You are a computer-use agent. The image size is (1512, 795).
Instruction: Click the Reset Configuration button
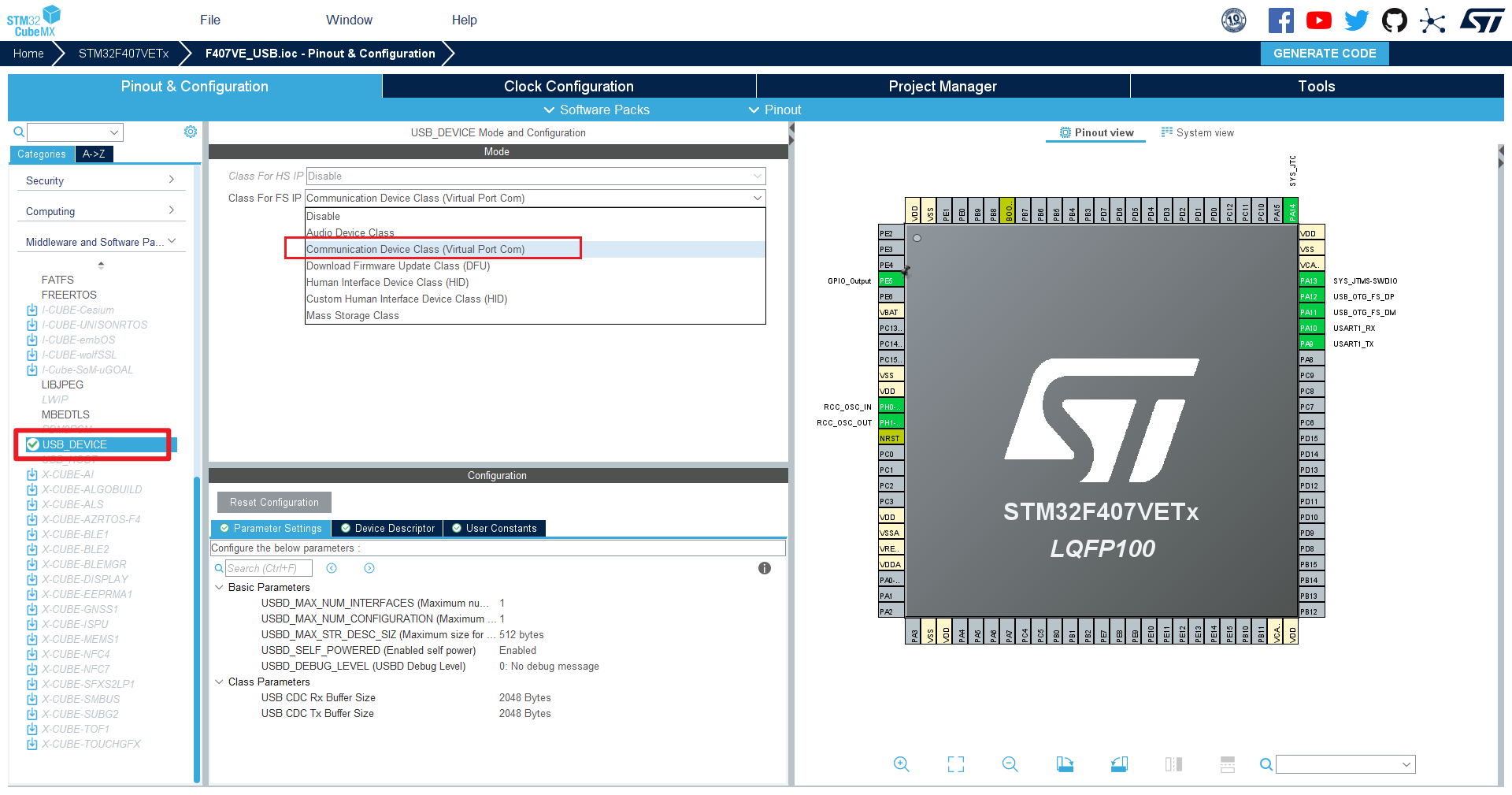[274, 502]
